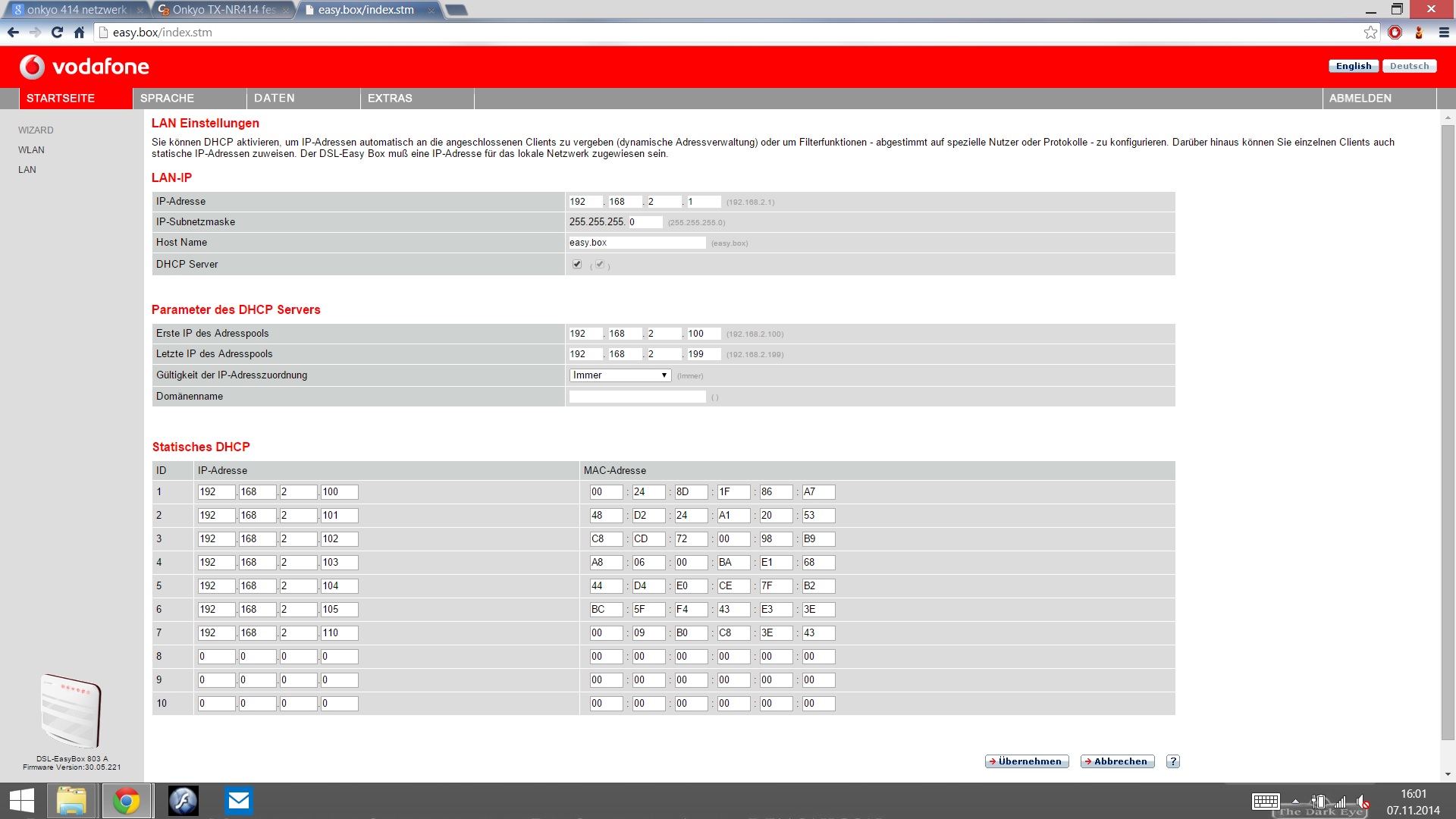This screenshot has height=819, width=1456.
Task: Switch to the Onkyo TX-NR414 browser tab
Action: [x=222, y=10]
